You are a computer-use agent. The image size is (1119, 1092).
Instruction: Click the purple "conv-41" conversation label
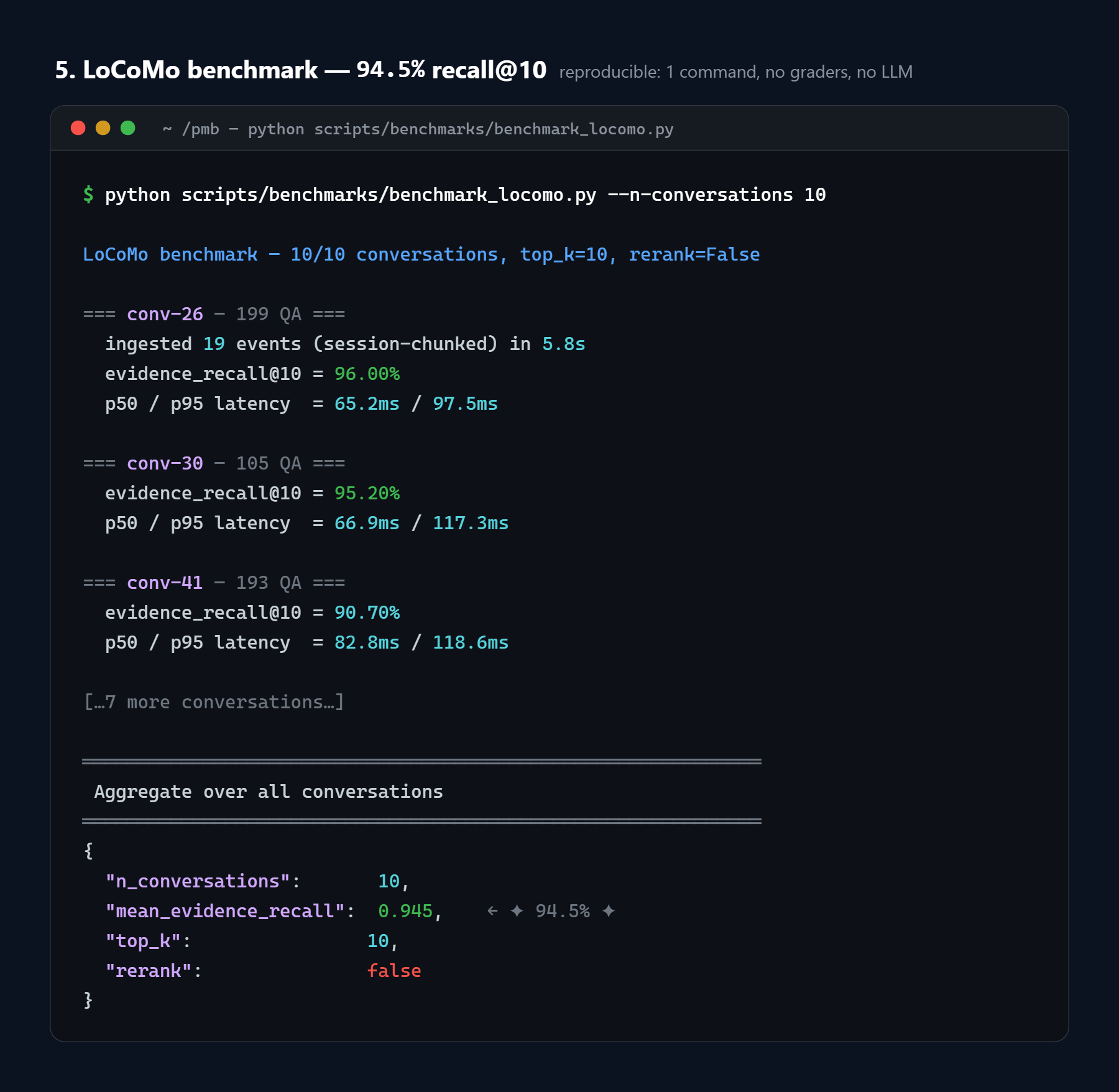click(165, 583)
